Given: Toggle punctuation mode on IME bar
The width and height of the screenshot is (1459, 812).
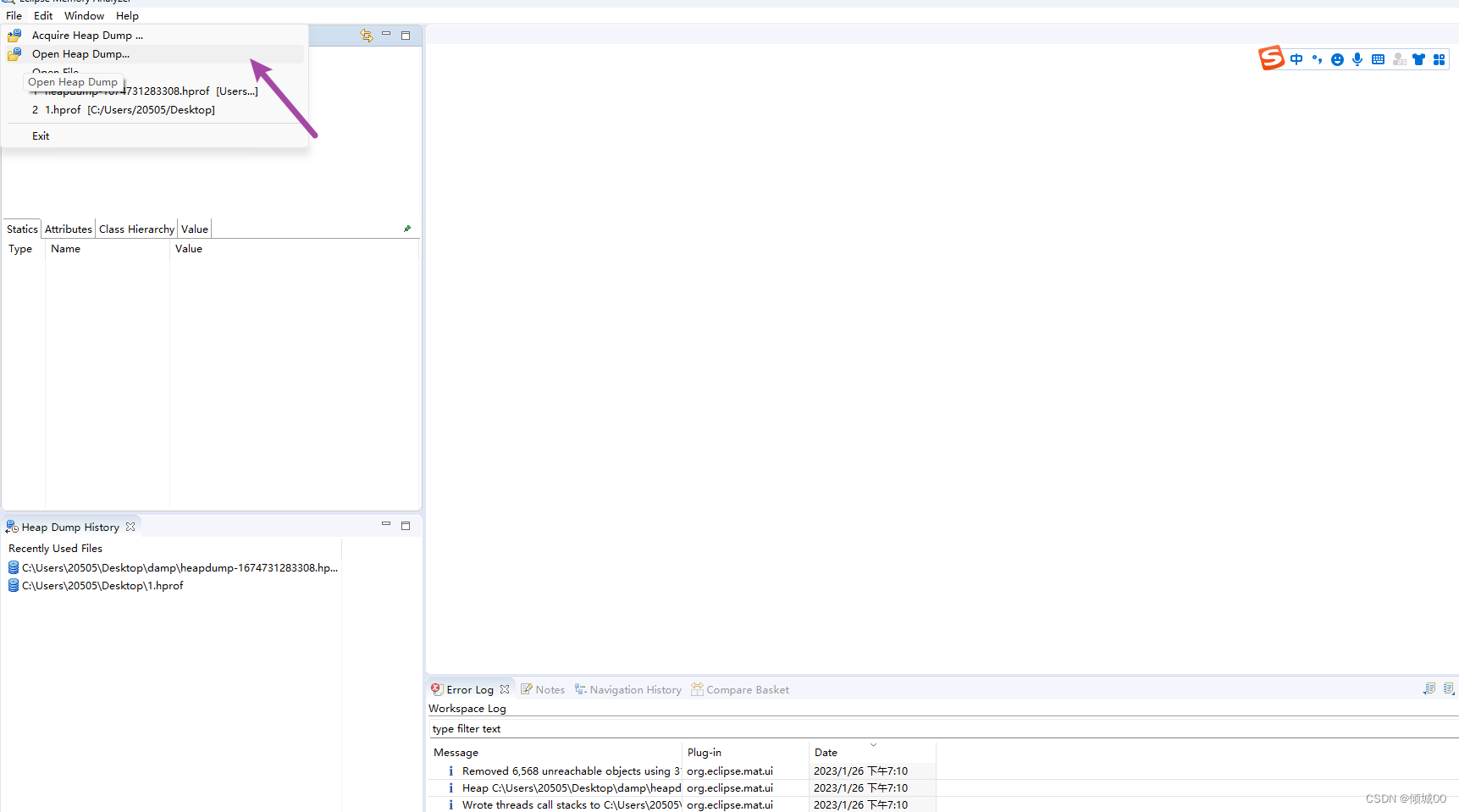Looking at the screenshot, I should click(x=1317, y=59).
